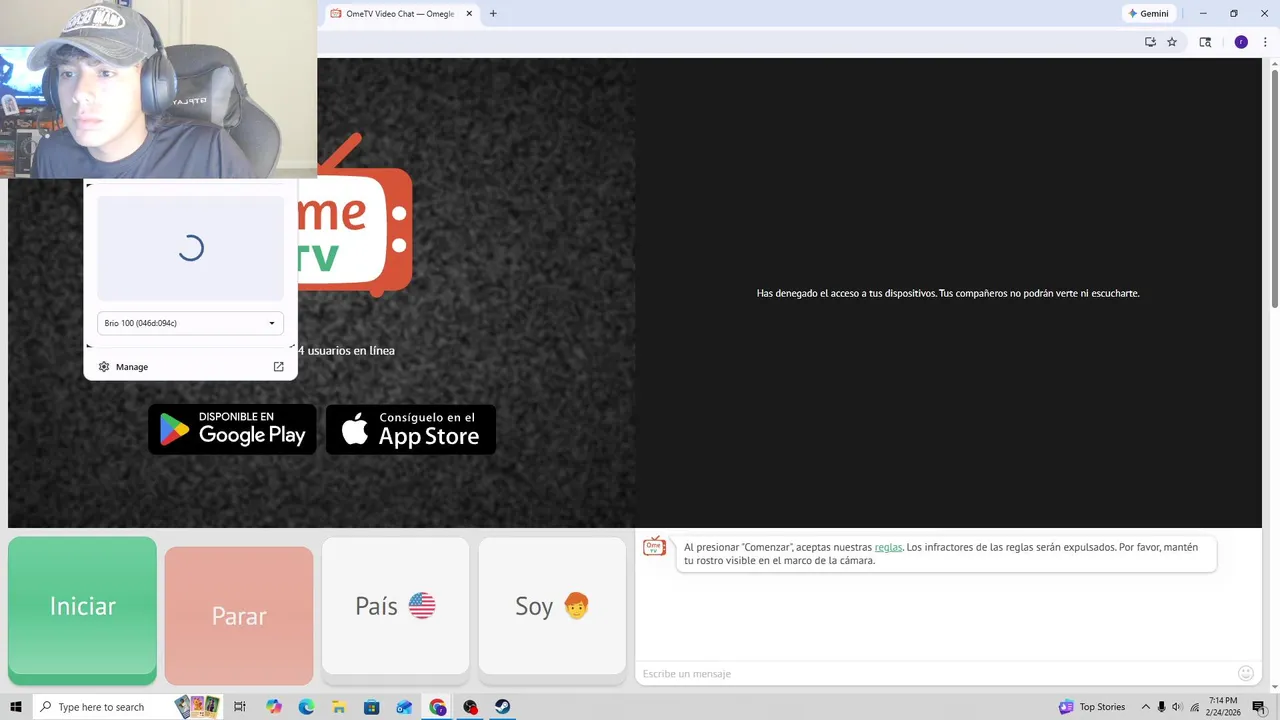The image size is (1280, 720).
Task: Open the emoji smiley picker in chat
Action: [1246, 674]
